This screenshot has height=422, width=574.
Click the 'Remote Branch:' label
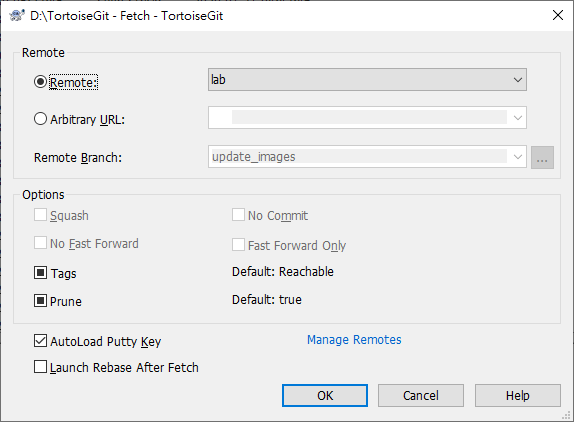(78, 158)
